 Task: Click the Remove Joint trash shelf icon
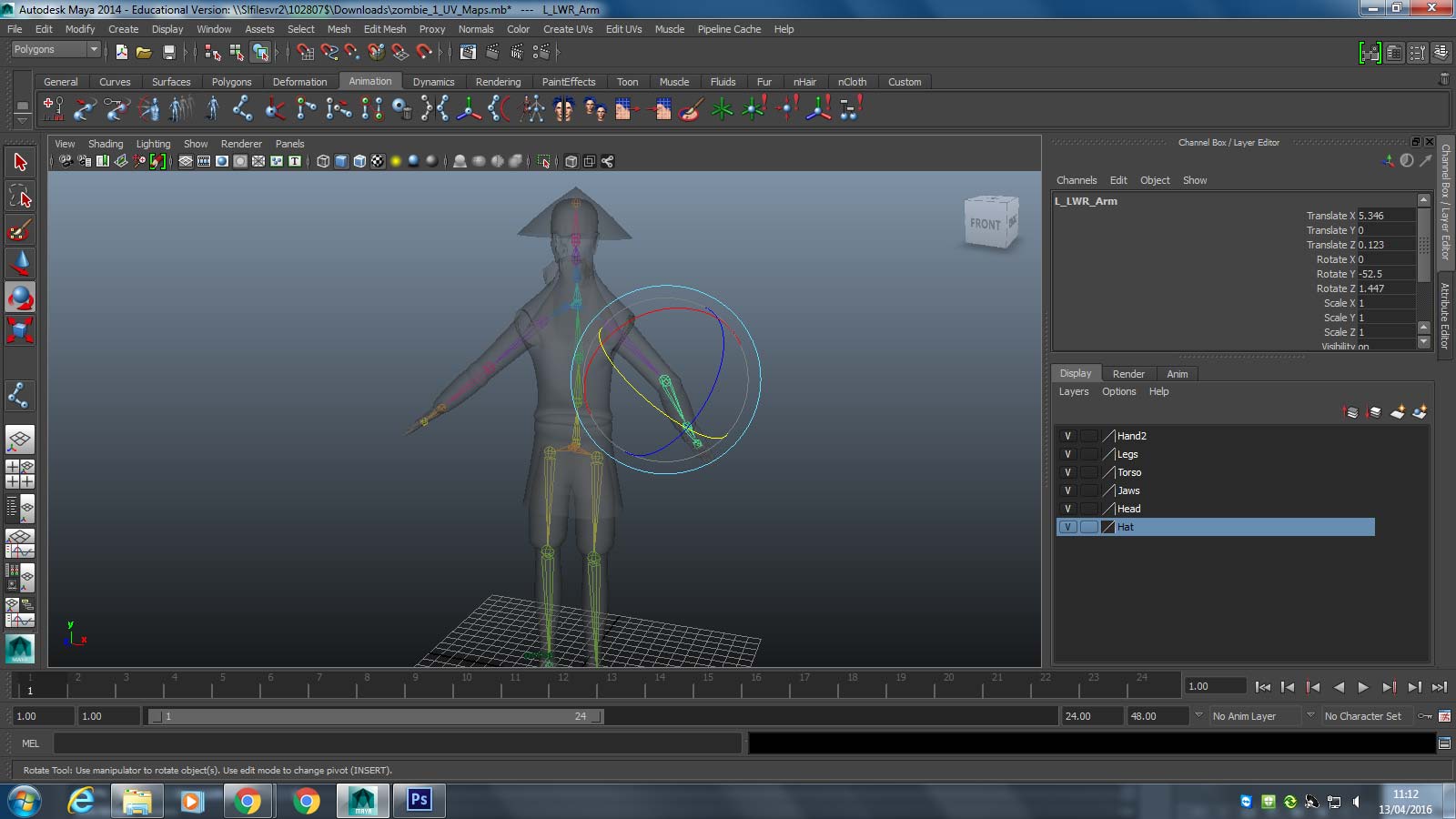click(x=402, y=109)
